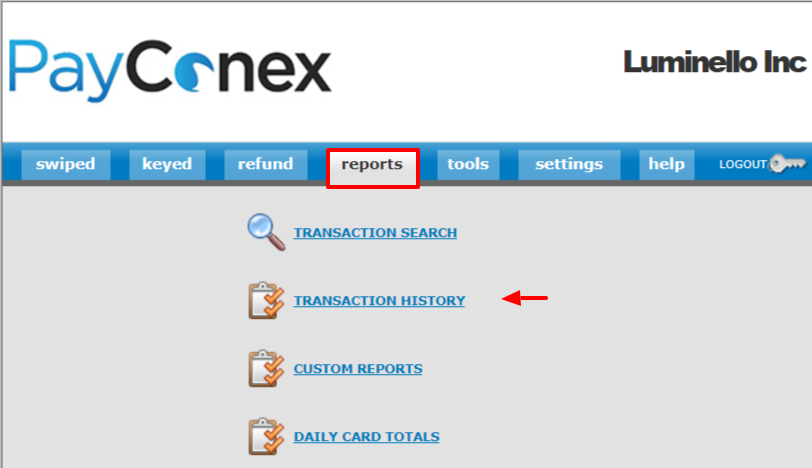Click the PayConex logo

[x=170, y=70]
